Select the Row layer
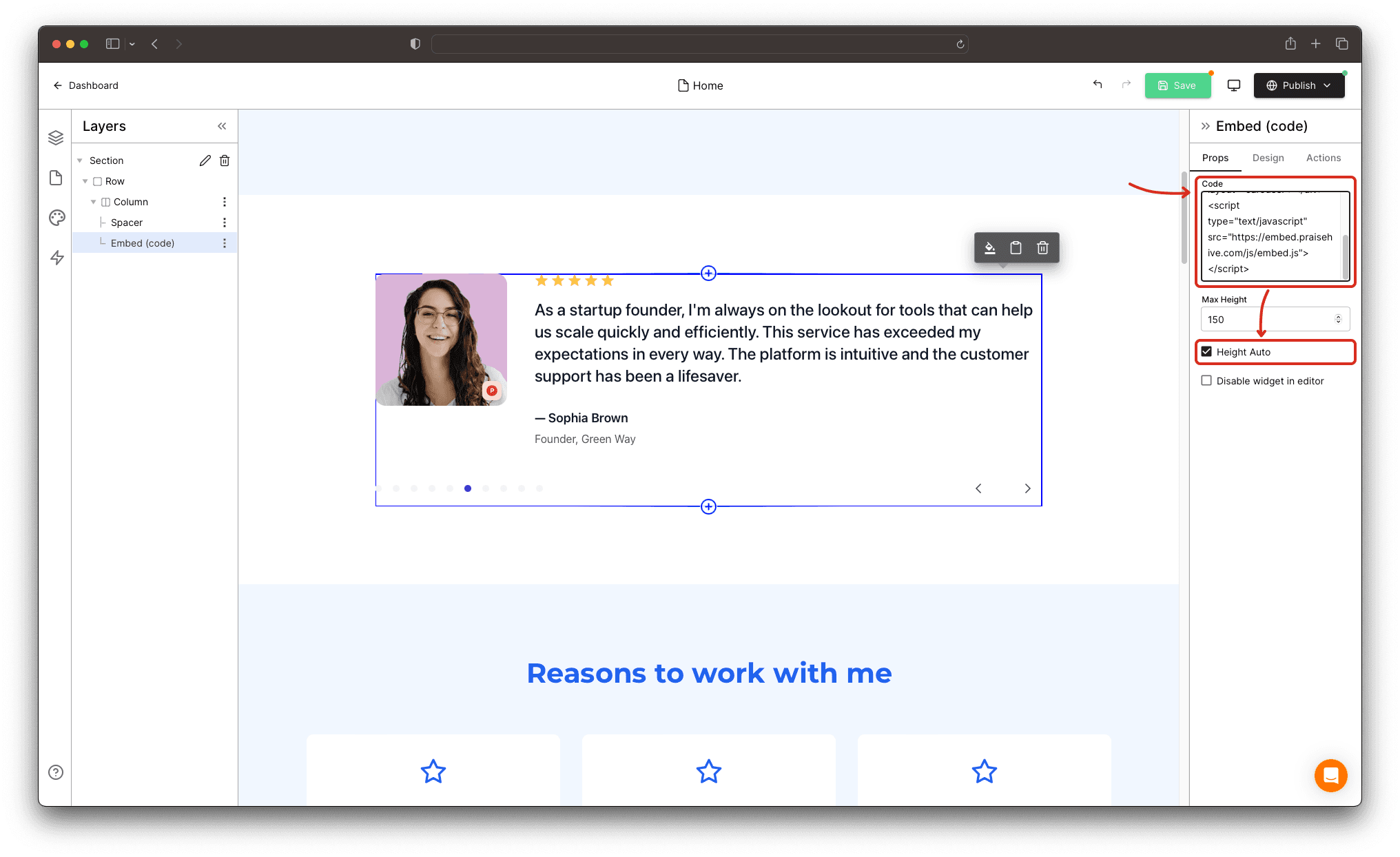Viewport: 1400px width, 857px height. pos(115,181)
